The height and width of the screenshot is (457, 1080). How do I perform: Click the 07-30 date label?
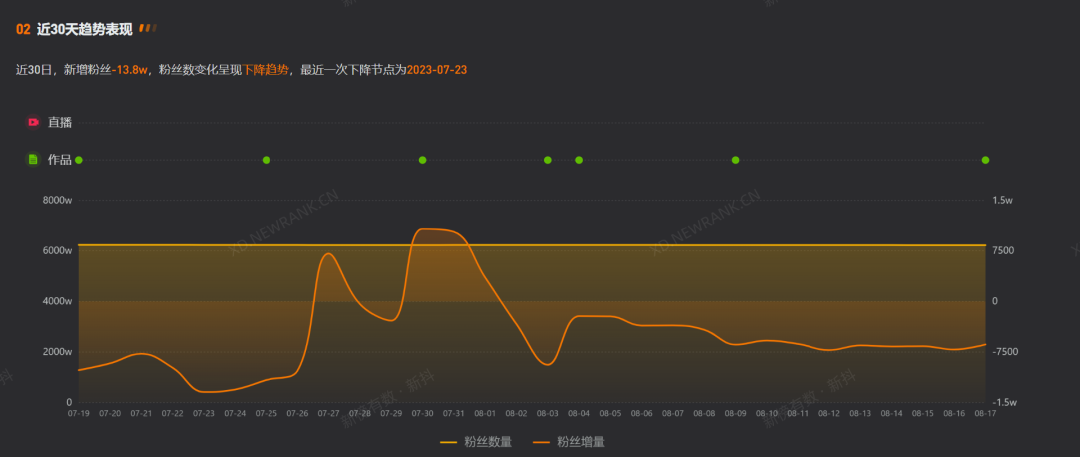(423, 414)
